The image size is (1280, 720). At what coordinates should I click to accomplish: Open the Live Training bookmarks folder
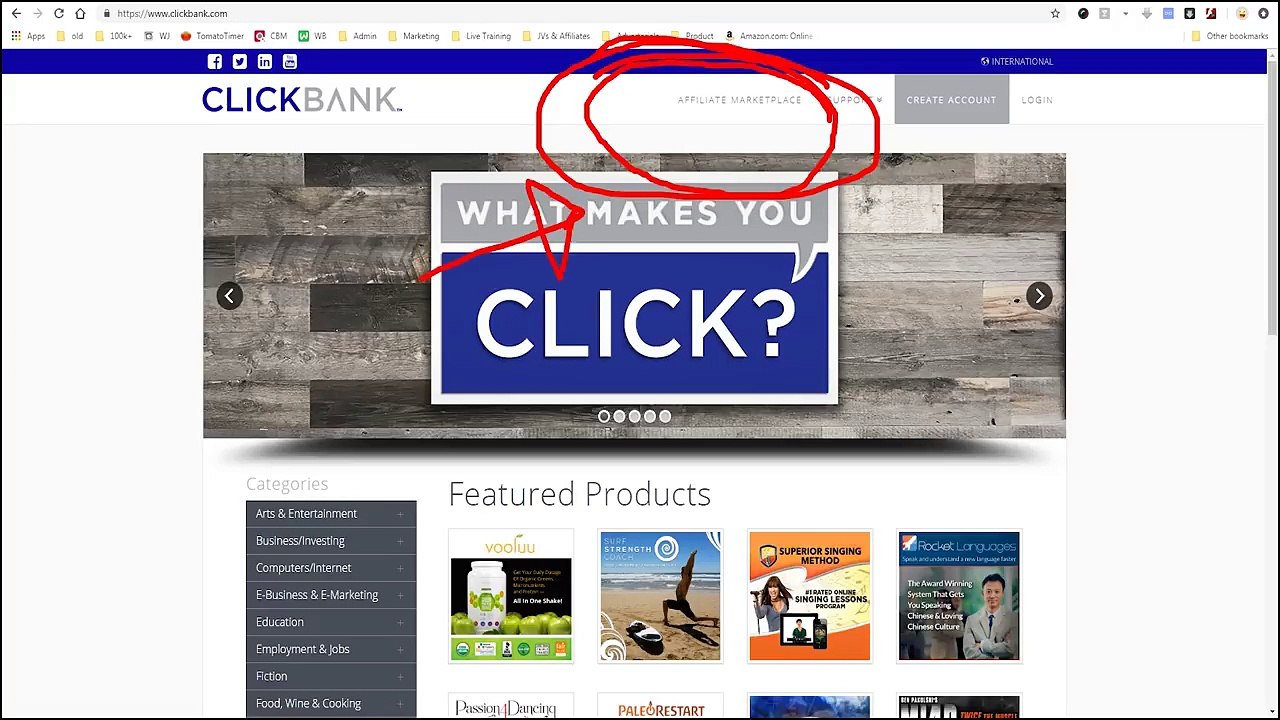481,36
